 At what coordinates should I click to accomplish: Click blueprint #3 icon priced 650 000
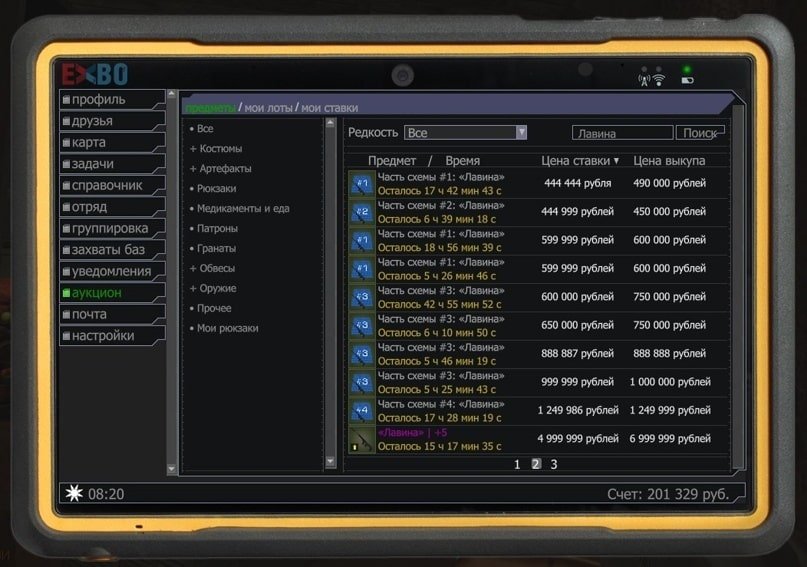pos(362,326)
